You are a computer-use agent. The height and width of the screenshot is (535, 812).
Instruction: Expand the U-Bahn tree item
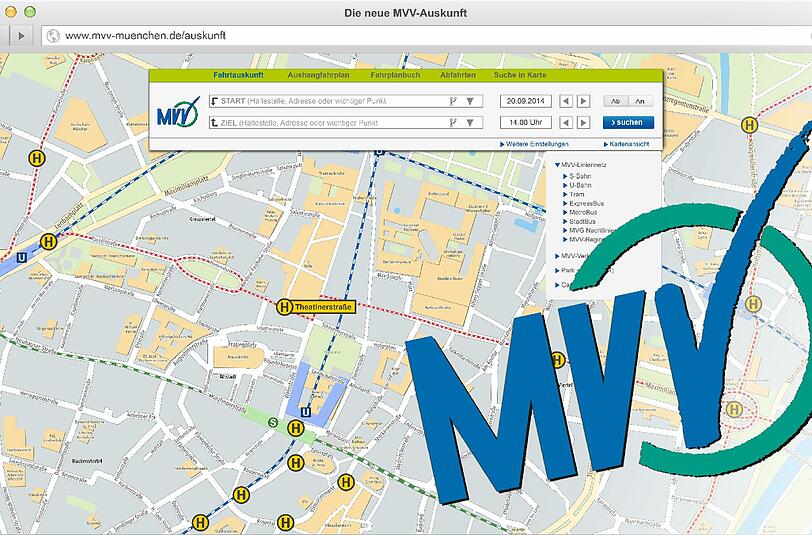566,185
